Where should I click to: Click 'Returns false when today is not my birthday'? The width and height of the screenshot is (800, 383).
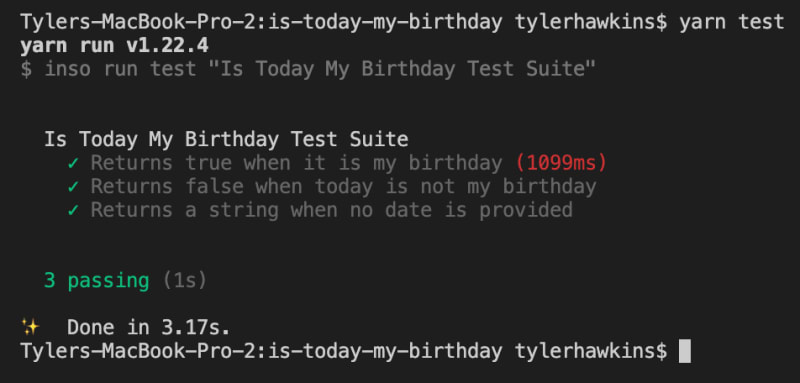pyautogui.click(x=343, y=187)
